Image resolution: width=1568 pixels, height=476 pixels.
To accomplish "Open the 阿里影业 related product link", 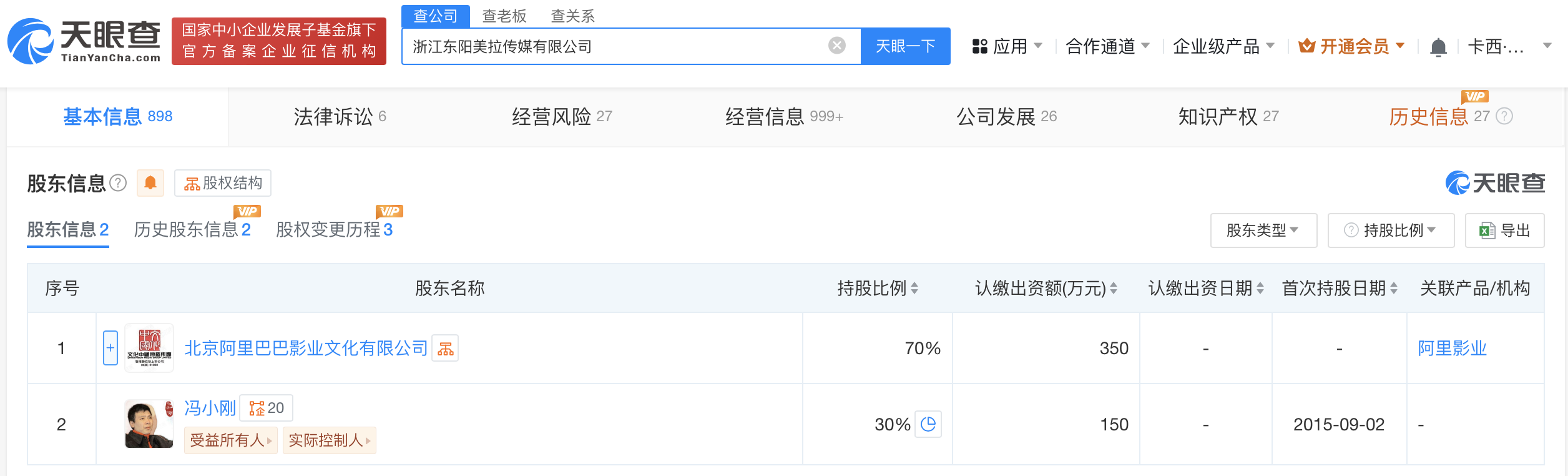I will pos(1452,348).
